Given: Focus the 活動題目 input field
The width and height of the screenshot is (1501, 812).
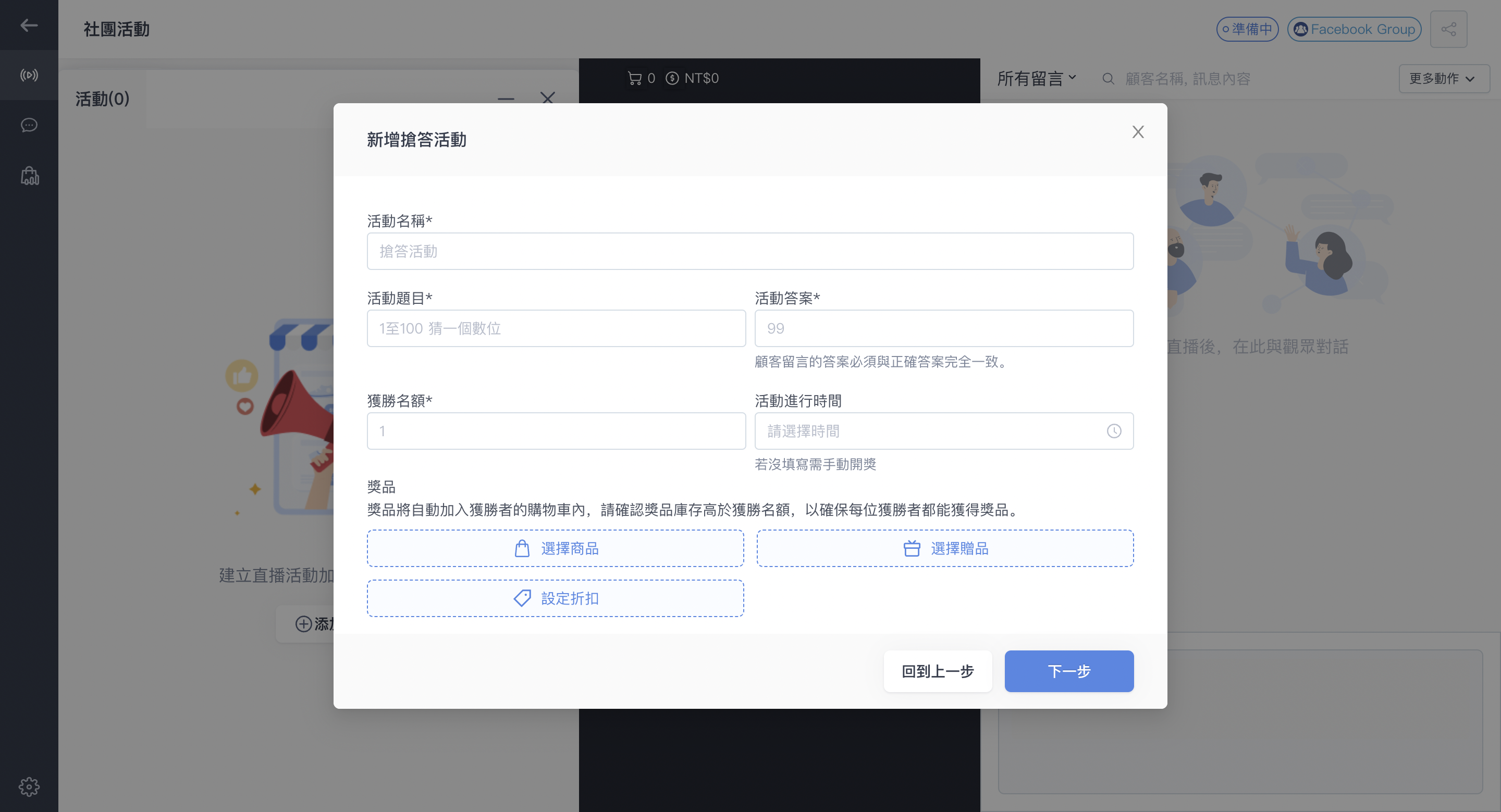Looking at the screenshot, I should point(556,328).
